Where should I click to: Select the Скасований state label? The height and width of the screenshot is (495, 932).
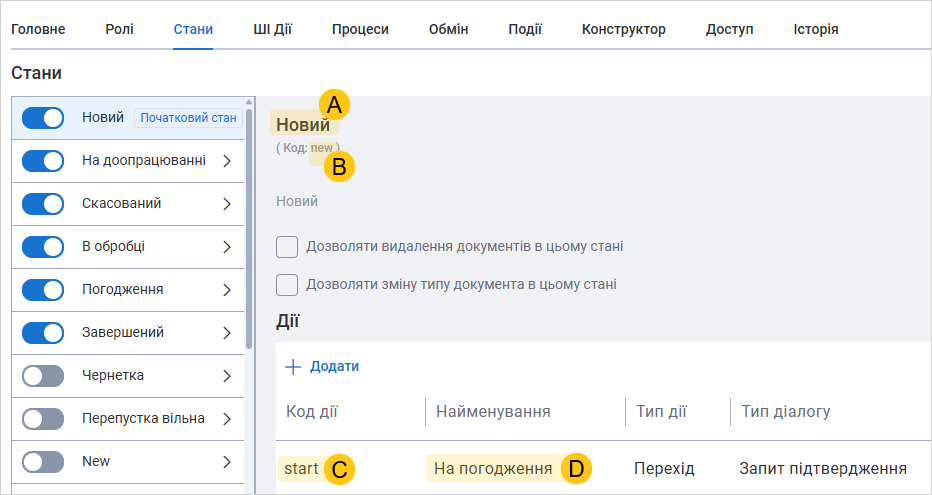tap(122, 204)
